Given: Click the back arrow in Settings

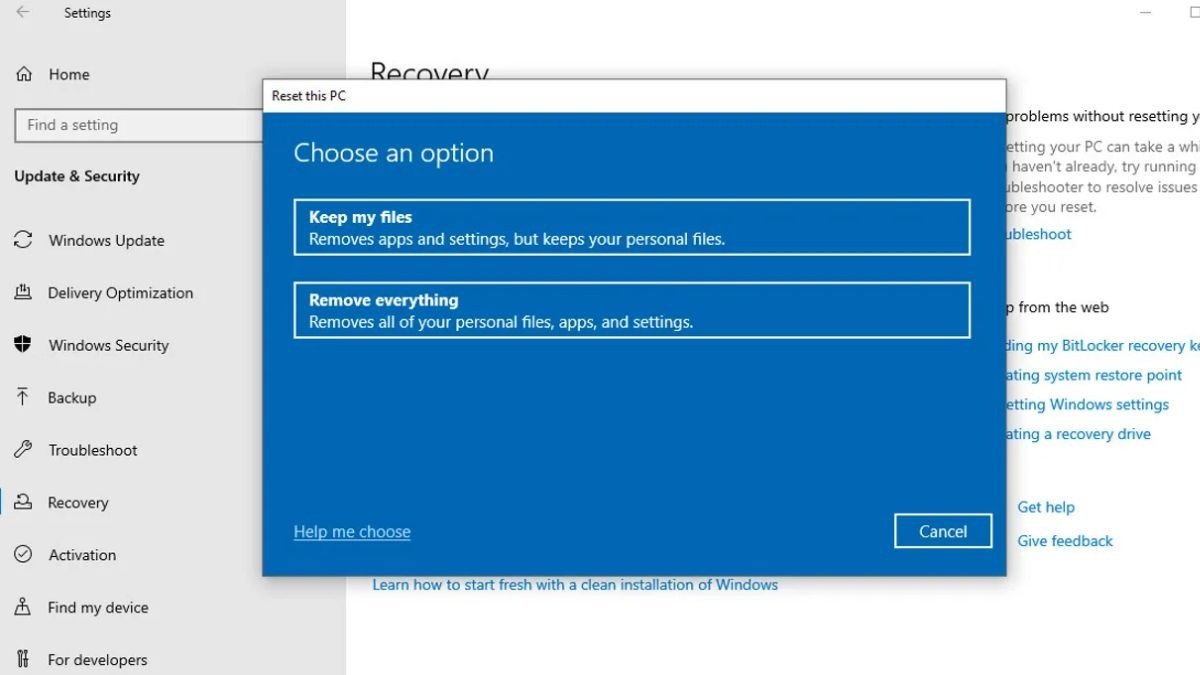Looking at the screenshot, I should click(x=22, y=13).
